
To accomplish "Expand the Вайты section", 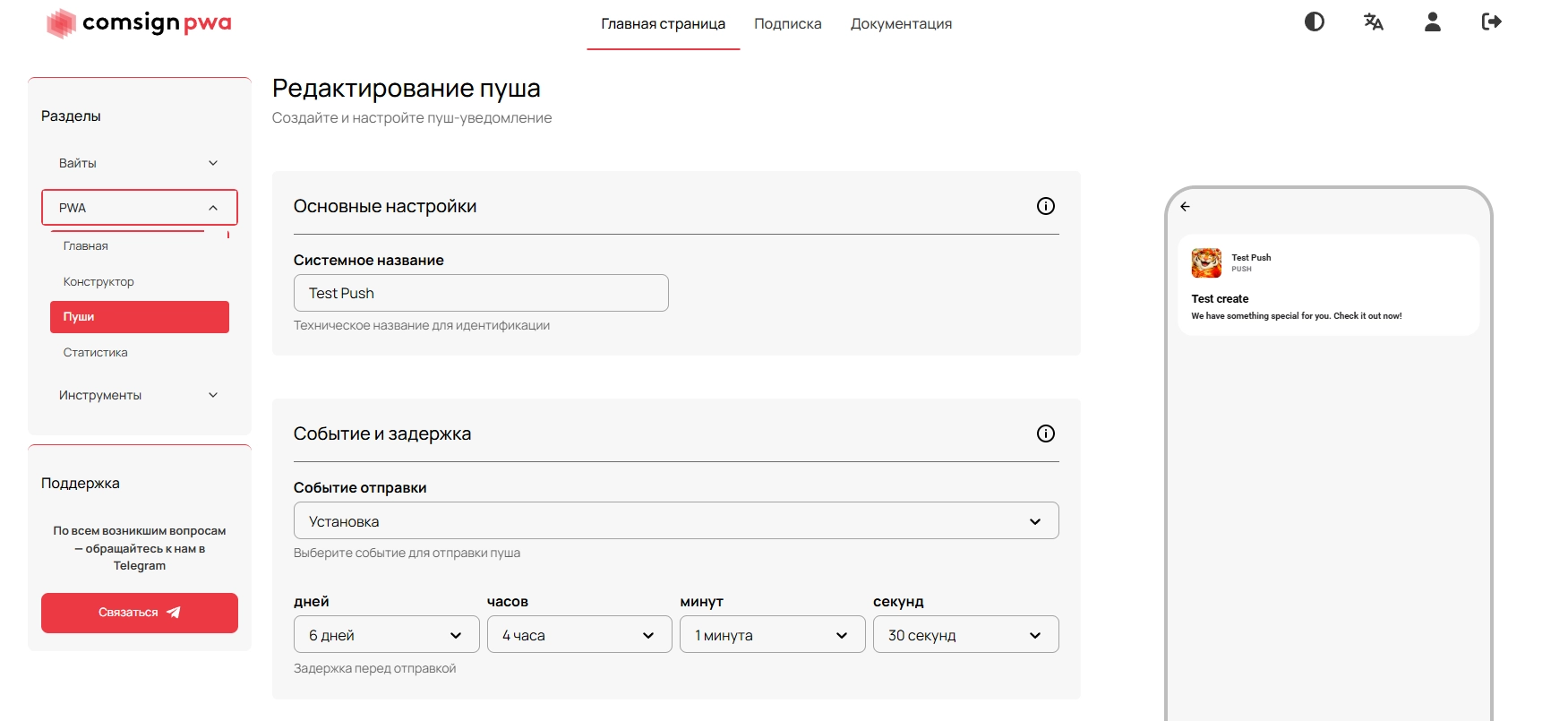I will [140, 163].
